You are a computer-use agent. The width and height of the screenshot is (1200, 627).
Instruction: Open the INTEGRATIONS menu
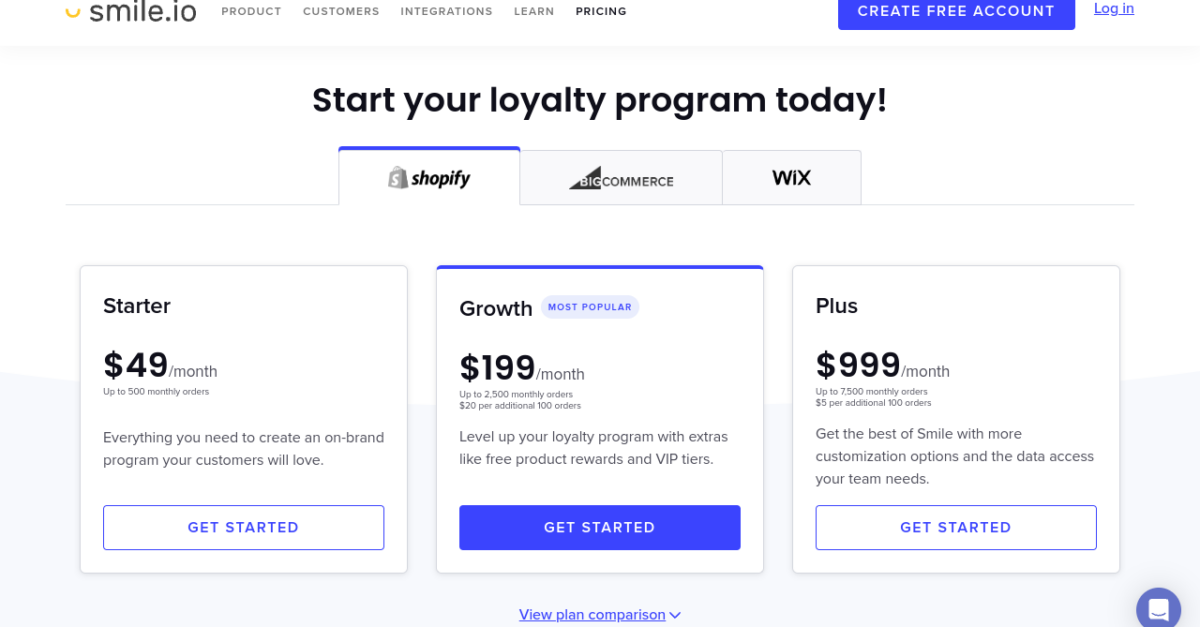(446, 11)
